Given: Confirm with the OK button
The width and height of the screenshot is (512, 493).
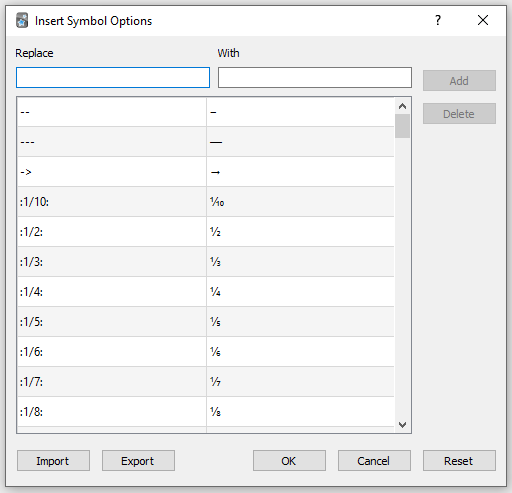Looking at the screenshot, I should click(289, 461).
